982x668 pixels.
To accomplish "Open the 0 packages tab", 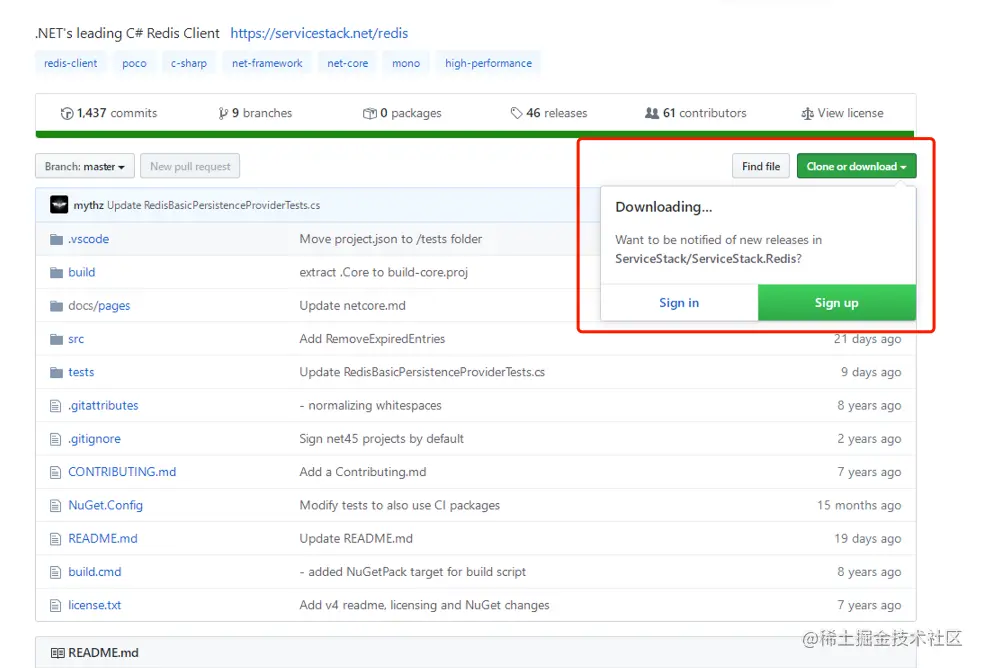I will [402, 113].
